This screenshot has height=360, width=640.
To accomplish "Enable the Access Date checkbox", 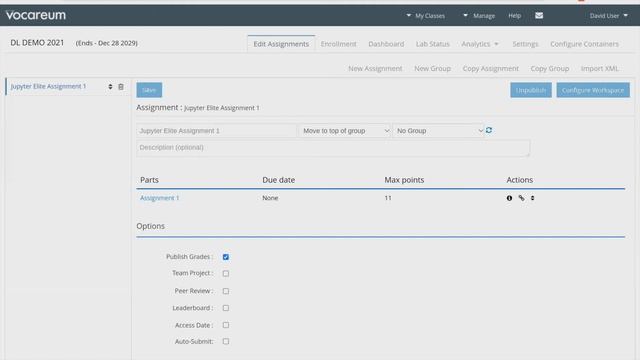I will click(x=226, y=325).
